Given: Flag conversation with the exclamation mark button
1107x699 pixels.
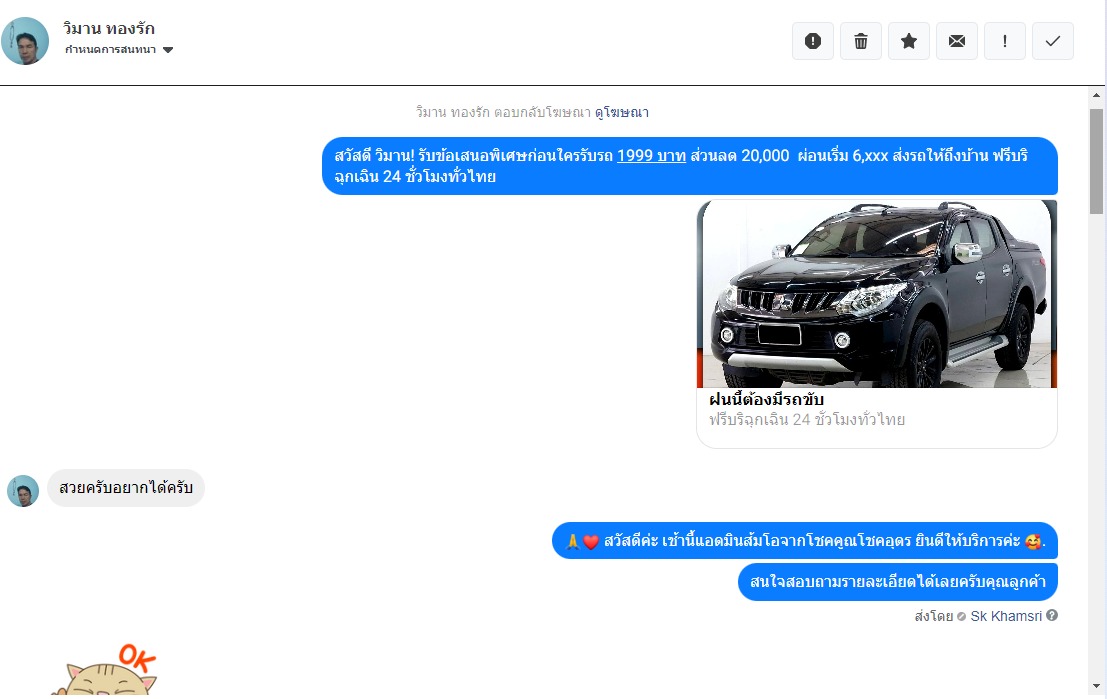Looking at the screenshot, I should click(x=1005, y=41).
